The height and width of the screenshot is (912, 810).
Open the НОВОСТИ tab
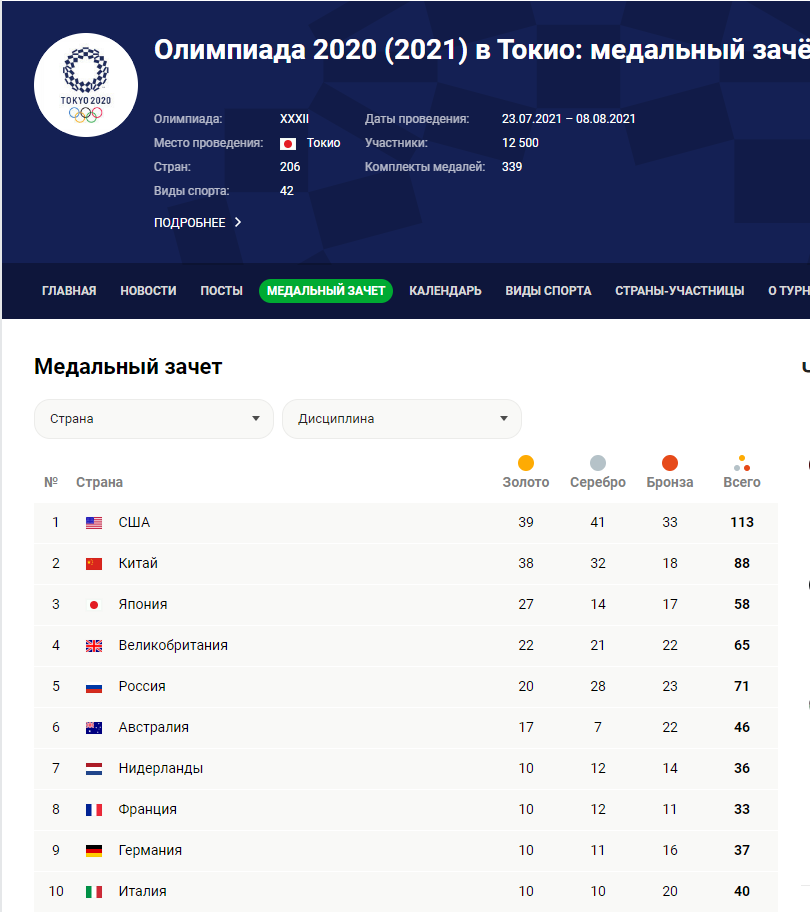148,291
